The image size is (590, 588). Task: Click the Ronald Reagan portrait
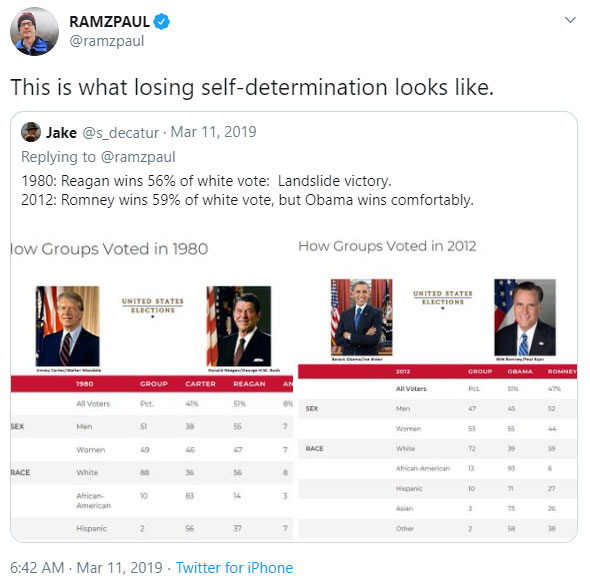239,326
